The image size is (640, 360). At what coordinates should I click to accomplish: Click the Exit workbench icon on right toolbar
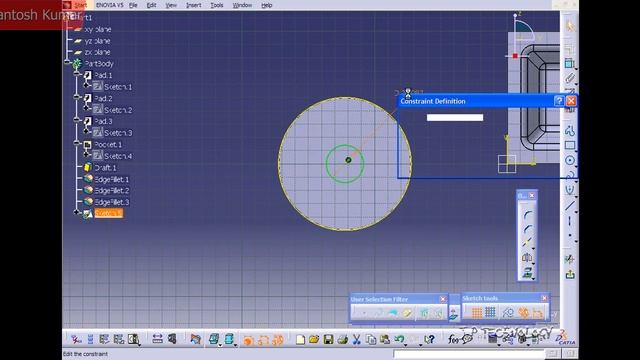[x=570, y=275]
